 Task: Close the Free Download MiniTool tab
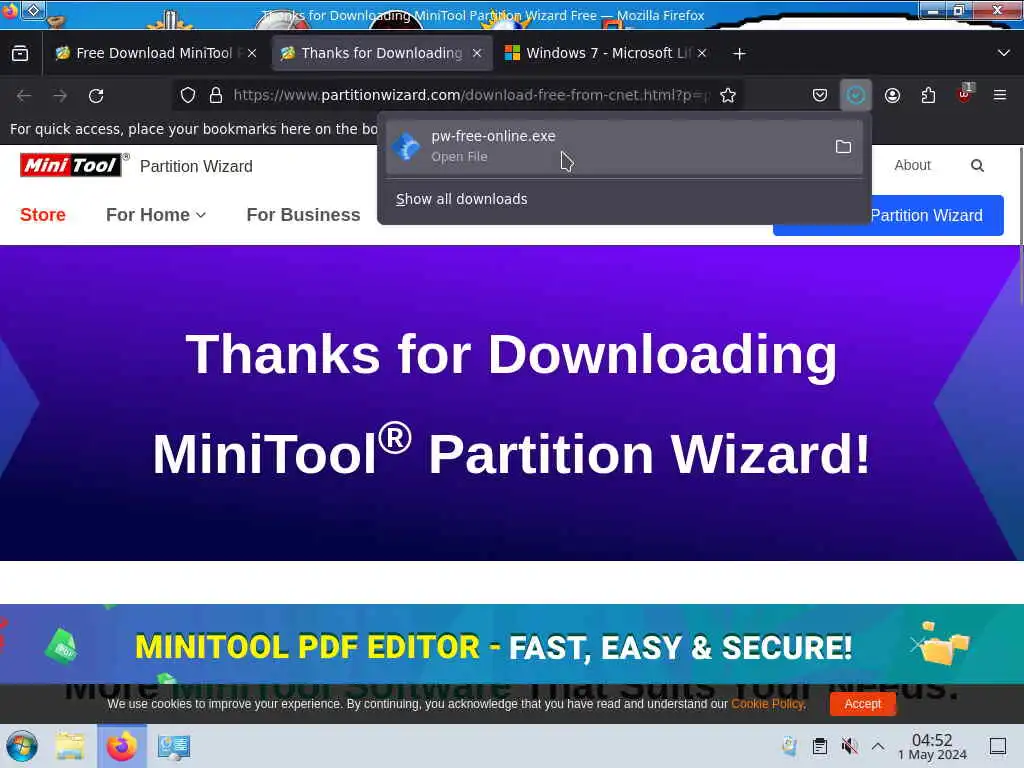tap(252, 54)
